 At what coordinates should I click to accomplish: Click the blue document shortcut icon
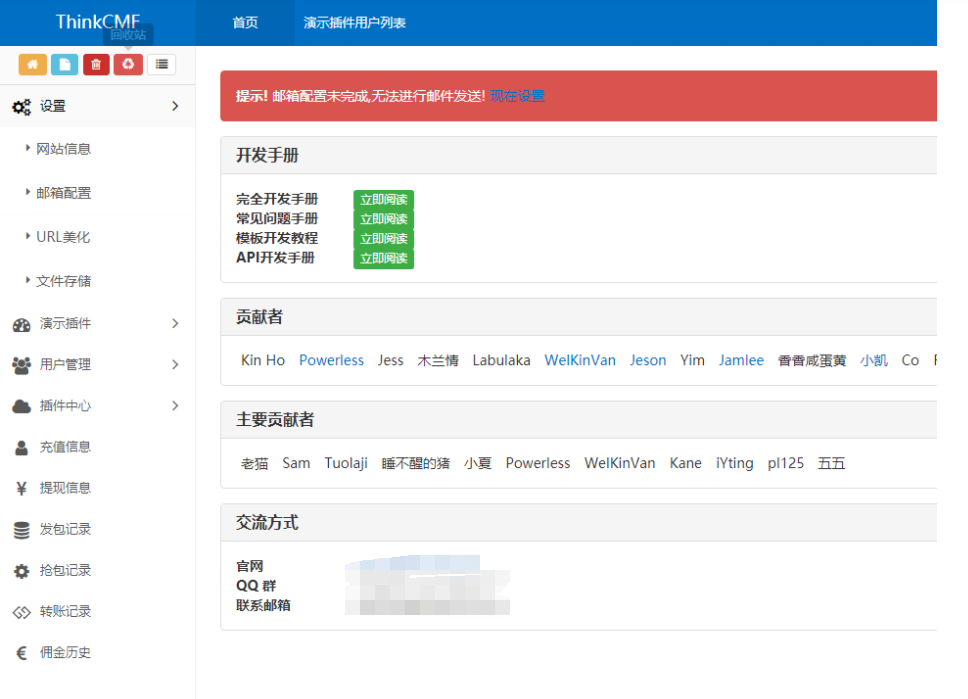click(64, 64)
